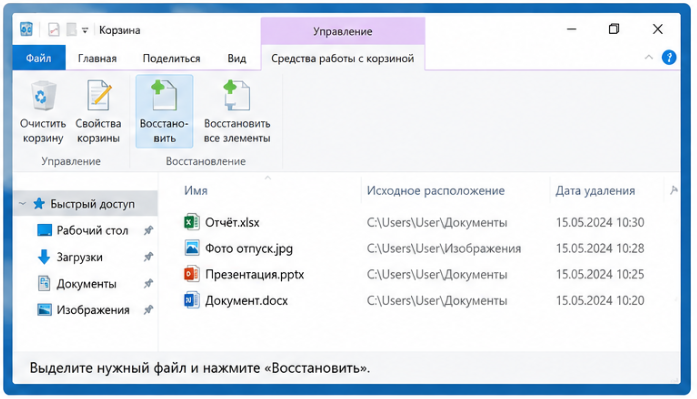Click the Recycle Bin icon in title bar

click(x=26, y=30)
